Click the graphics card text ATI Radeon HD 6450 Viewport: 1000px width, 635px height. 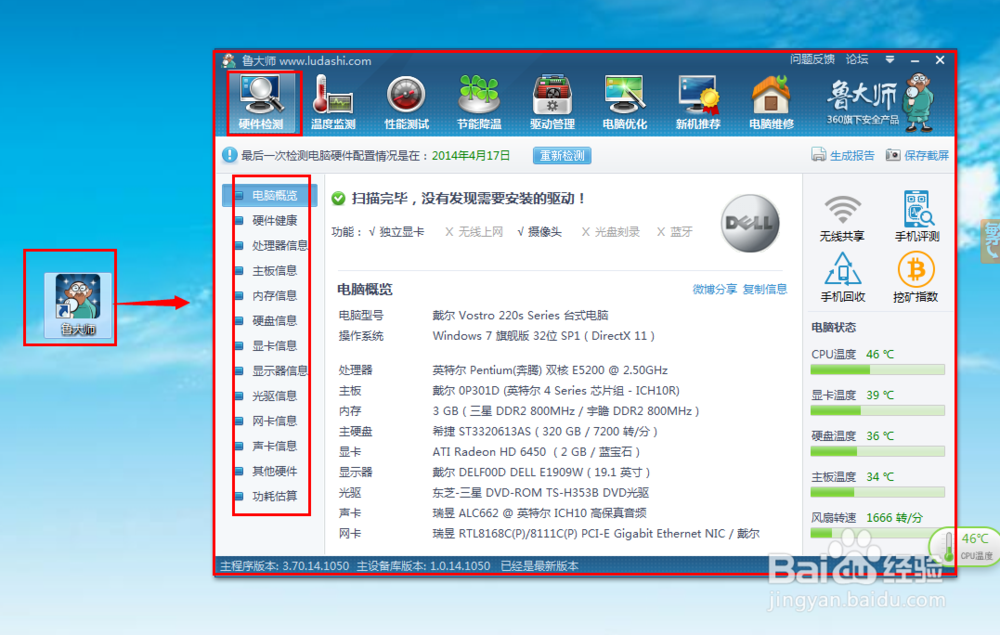536,451
